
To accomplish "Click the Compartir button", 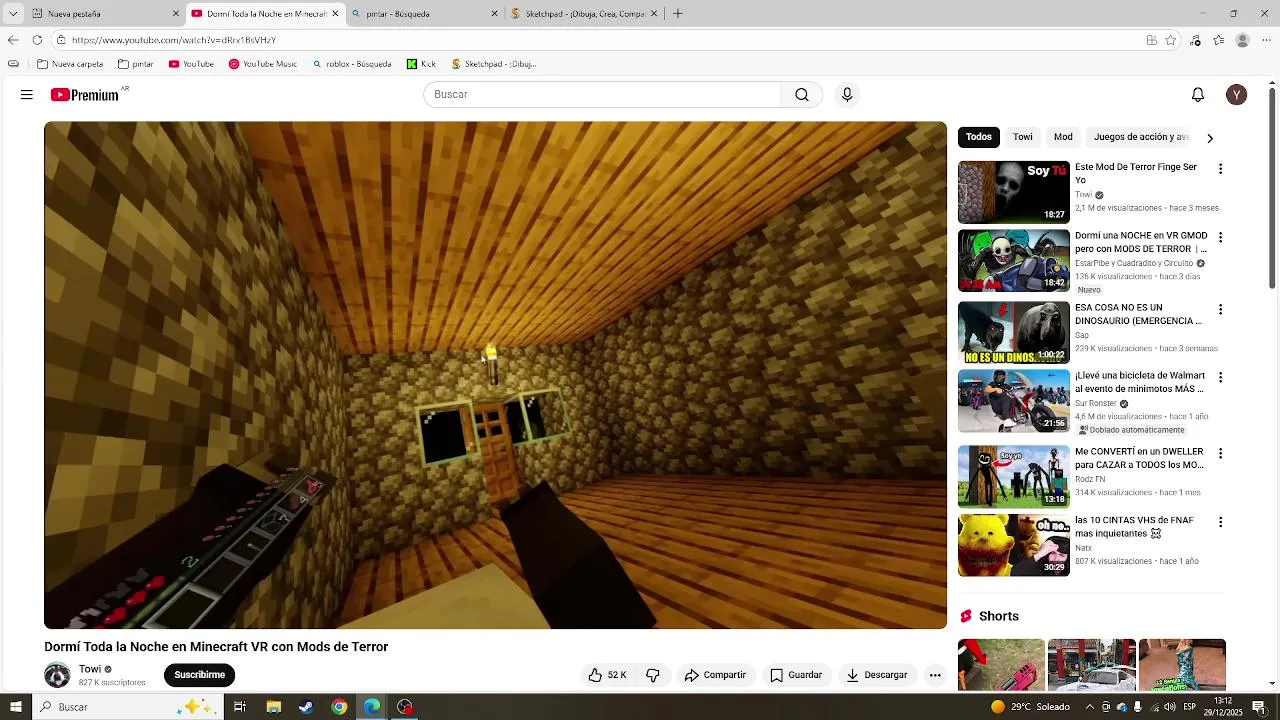I will (x=715, y=675).
